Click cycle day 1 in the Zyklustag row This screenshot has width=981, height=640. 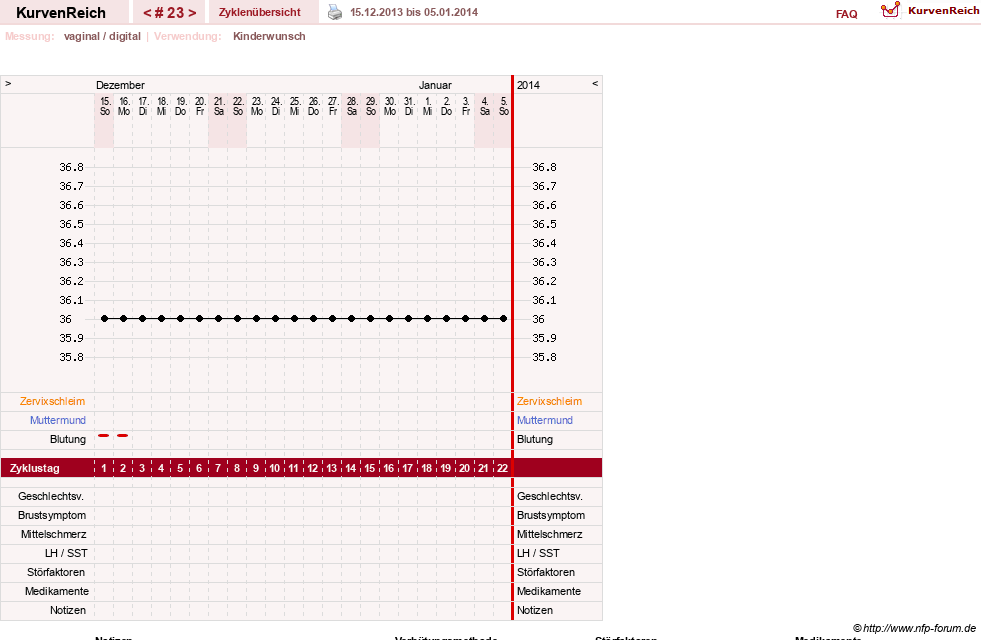tap(104, 468)
